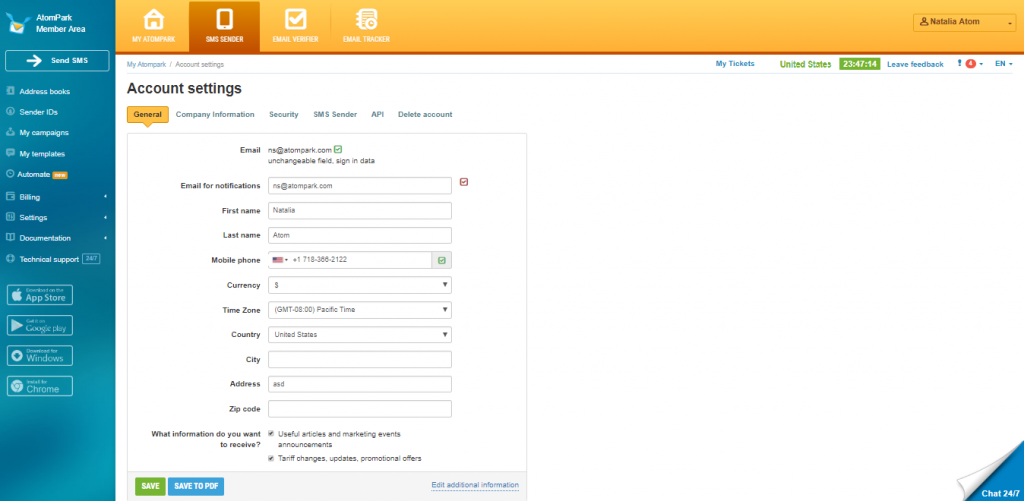The image size is (1024, 501).
Task: Click the red notification email verification checkmark
Action: tap(464, 182)
